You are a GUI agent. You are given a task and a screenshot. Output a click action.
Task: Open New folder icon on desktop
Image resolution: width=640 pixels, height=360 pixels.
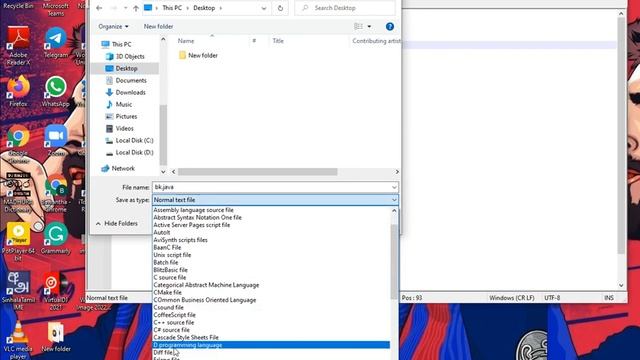(56, 337)
